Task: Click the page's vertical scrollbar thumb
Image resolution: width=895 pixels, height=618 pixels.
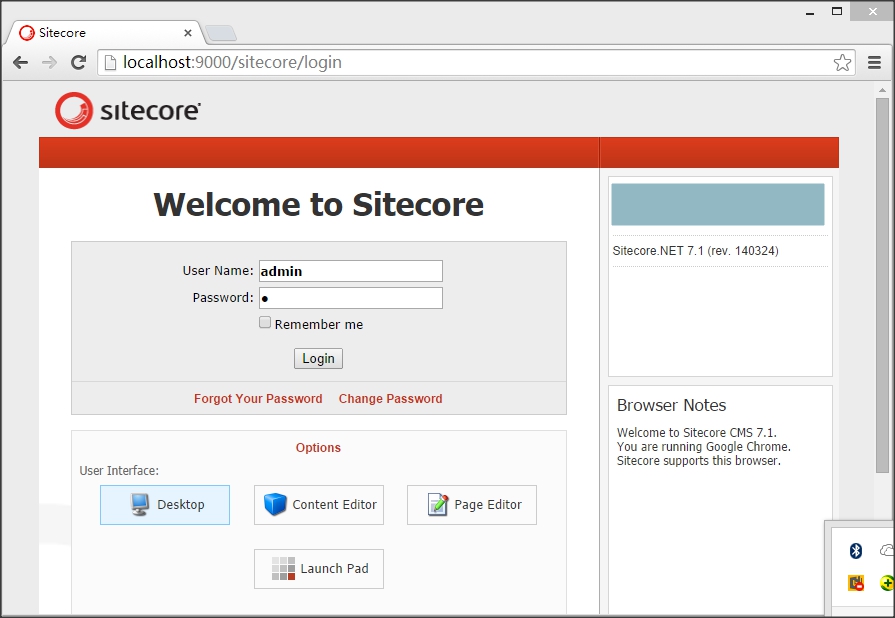Action: click(x=882, y=285)
